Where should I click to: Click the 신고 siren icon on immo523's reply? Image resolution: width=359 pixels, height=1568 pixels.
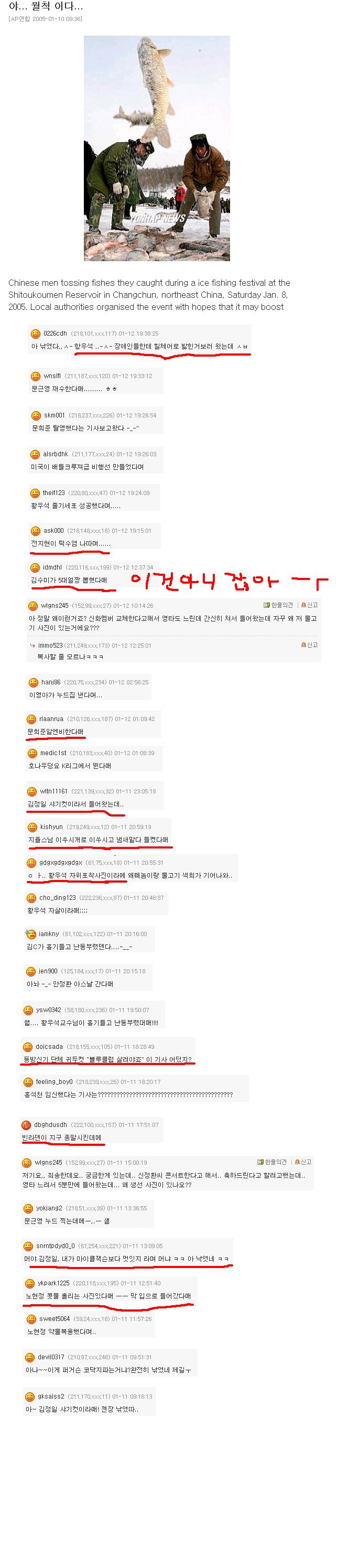click(303, 645)
